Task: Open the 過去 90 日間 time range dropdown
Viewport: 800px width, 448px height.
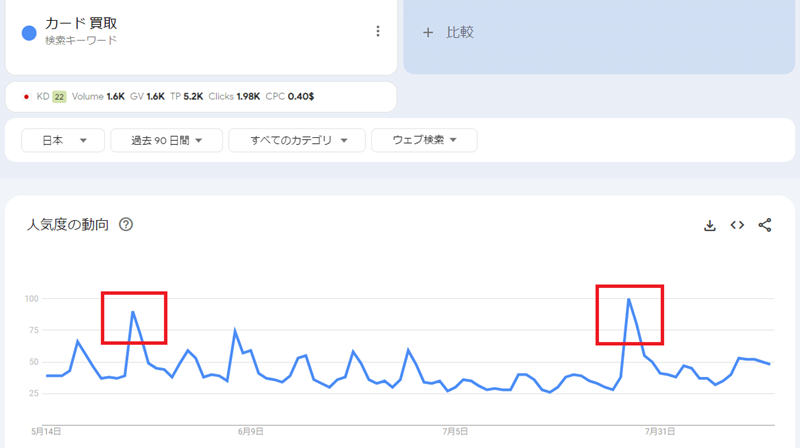Action: [166, 140]
